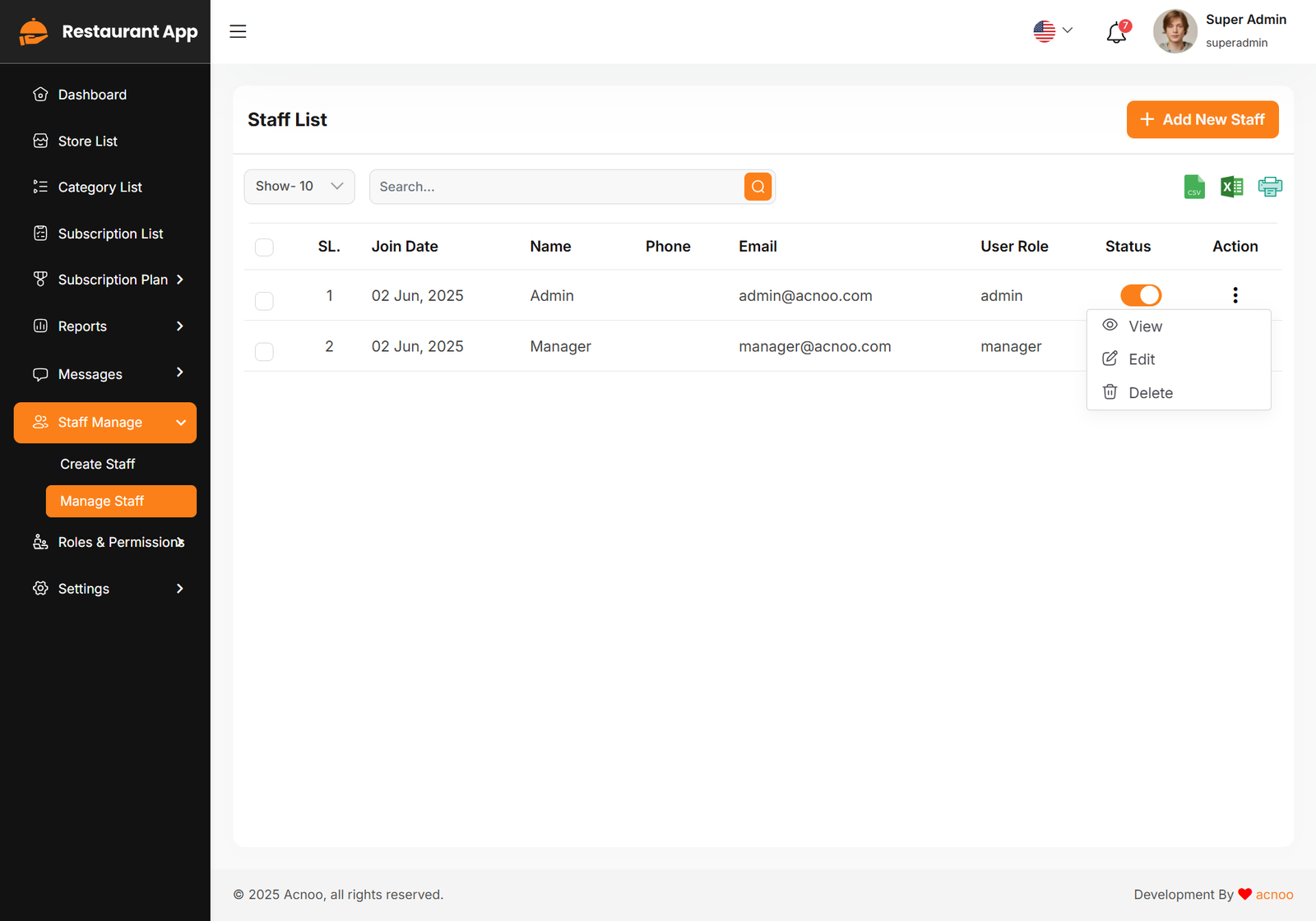
Task: Open Create Staff in the sidebar
Action: (98, 464)
